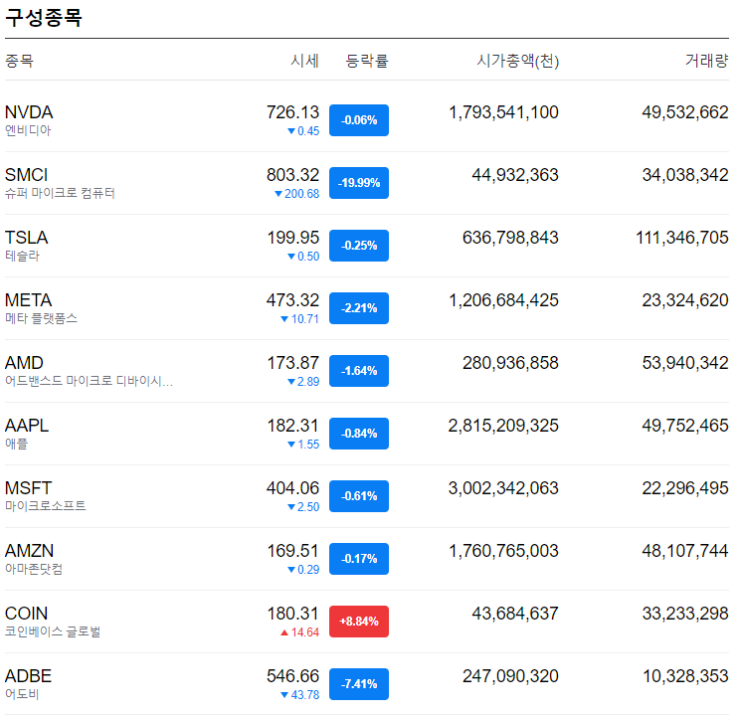Open the SMCI stock entry
The image size is (743, 718).
click(x=27, y=175)
